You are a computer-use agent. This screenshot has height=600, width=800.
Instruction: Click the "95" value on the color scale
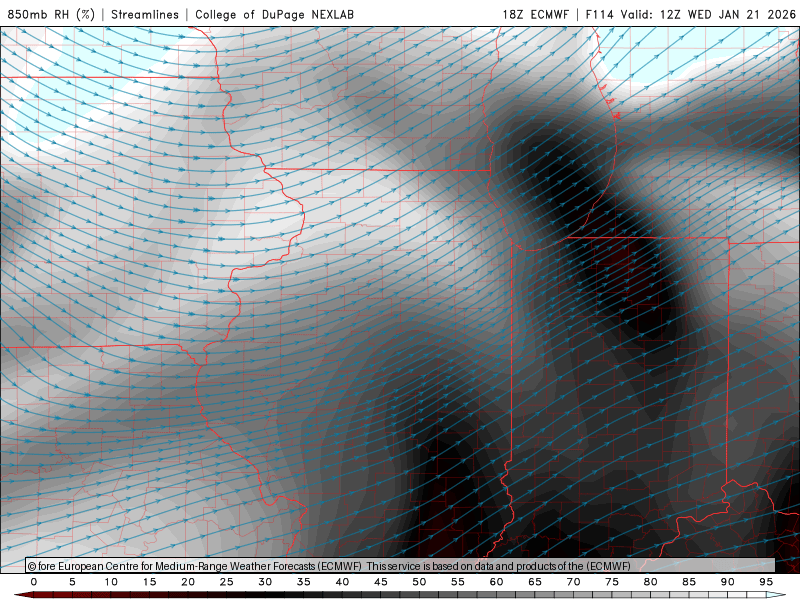pyautogui.click(x=766, y=582)
